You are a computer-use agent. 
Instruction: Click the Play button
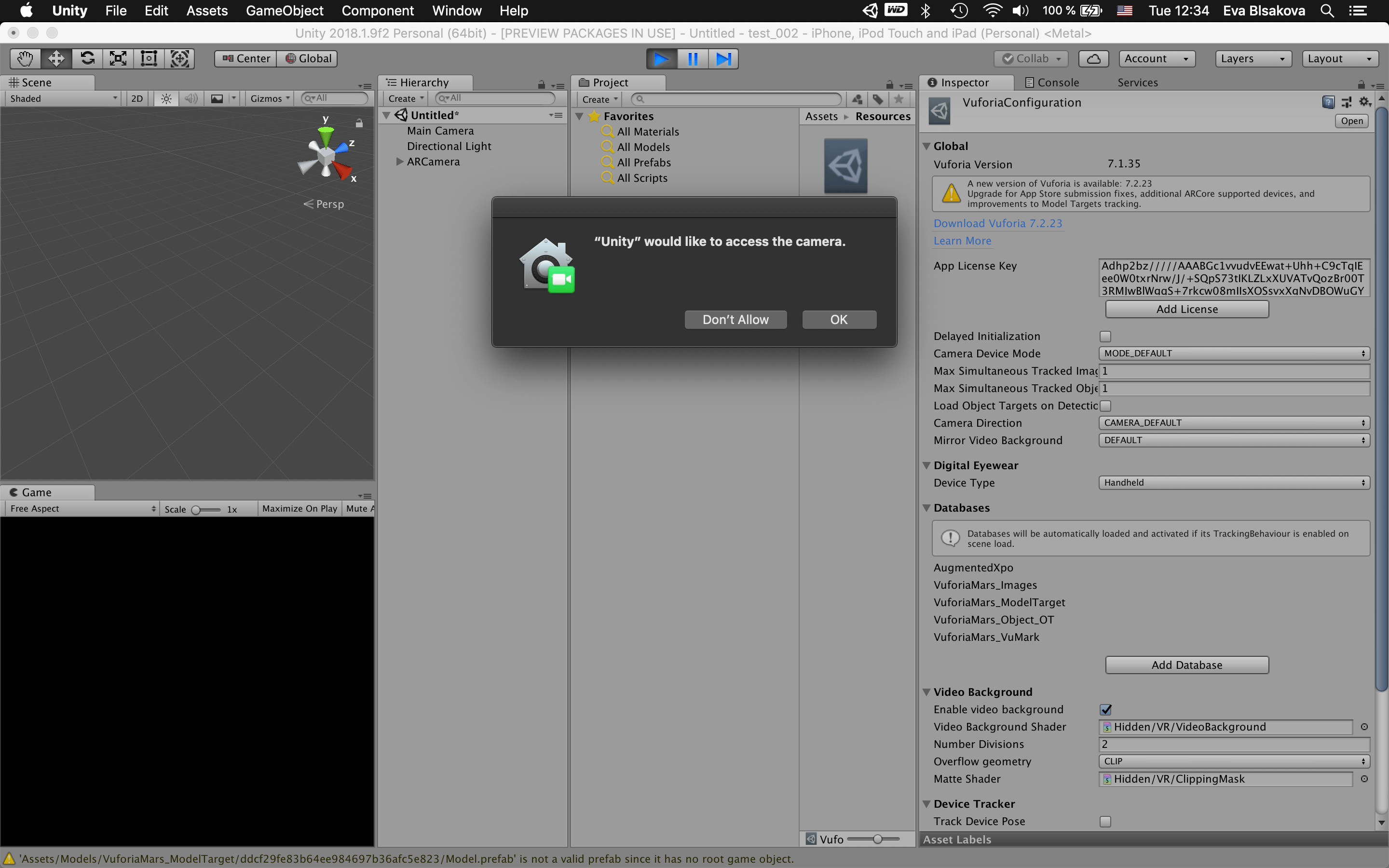click(661, 58)
